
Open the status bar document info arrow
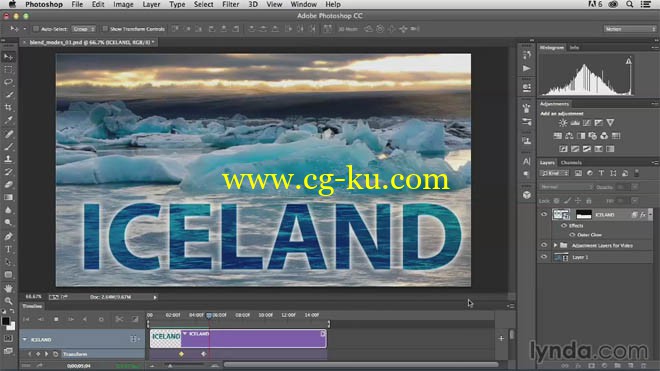pos(155,297)
